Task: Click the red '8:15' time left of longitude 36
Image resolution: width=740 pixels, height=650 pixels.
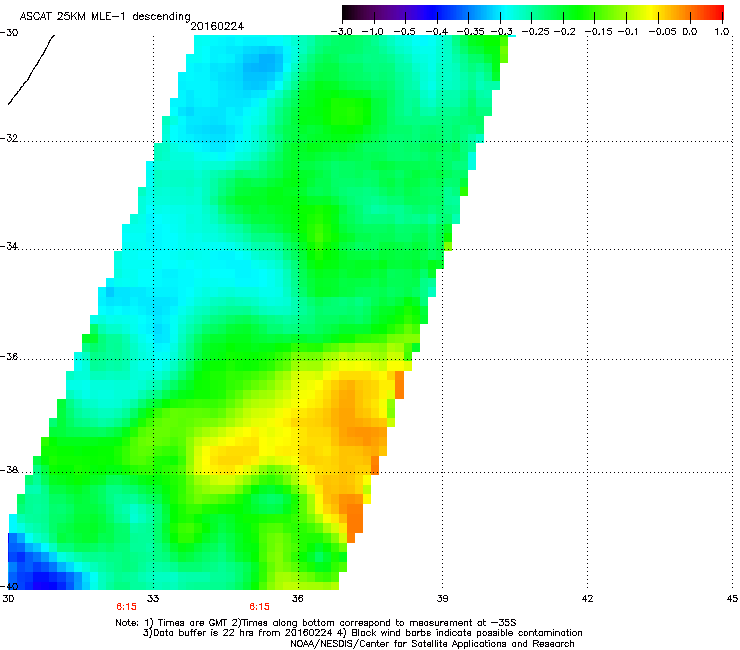Action: (260, 607)
